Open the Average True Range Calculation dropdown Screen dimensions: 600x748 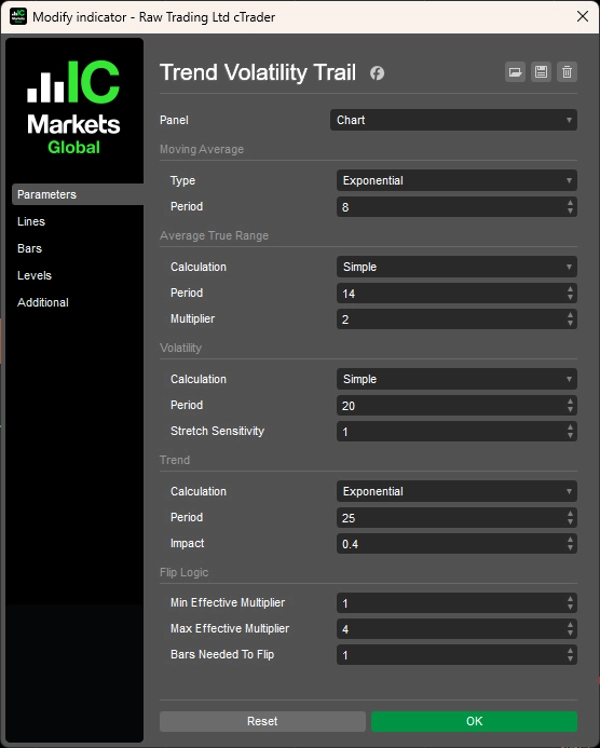[x=456, y=267]
